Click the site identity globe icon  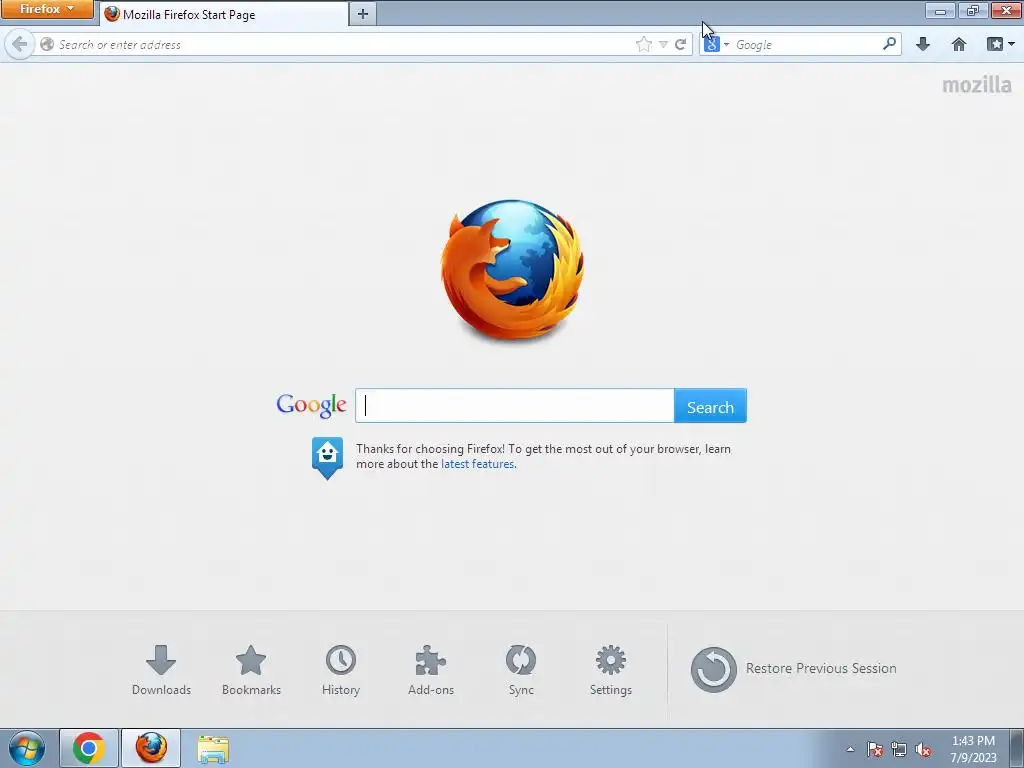point(47,44)
